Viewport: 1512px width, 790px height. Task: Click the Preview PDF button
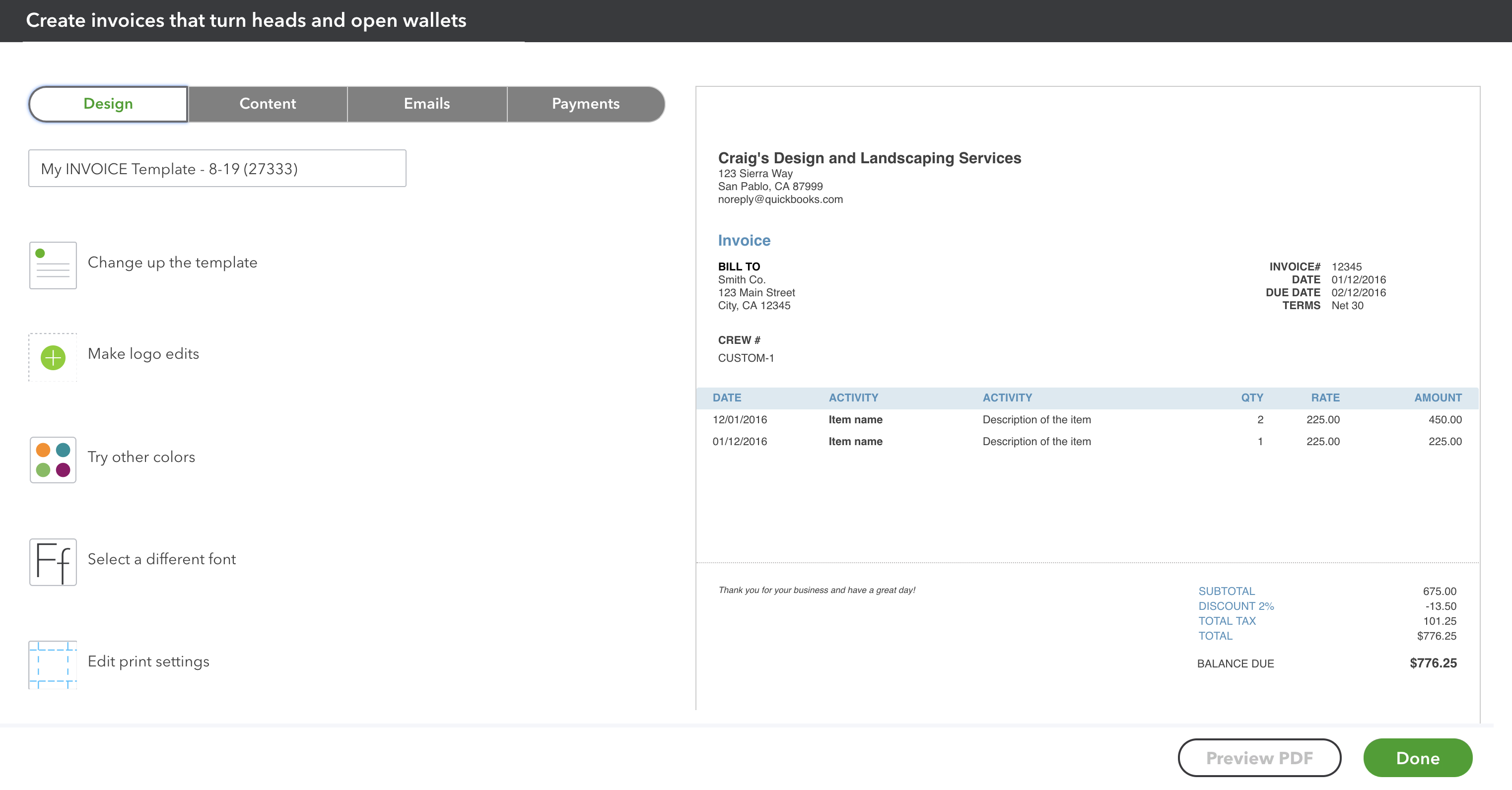(1259, 758)
